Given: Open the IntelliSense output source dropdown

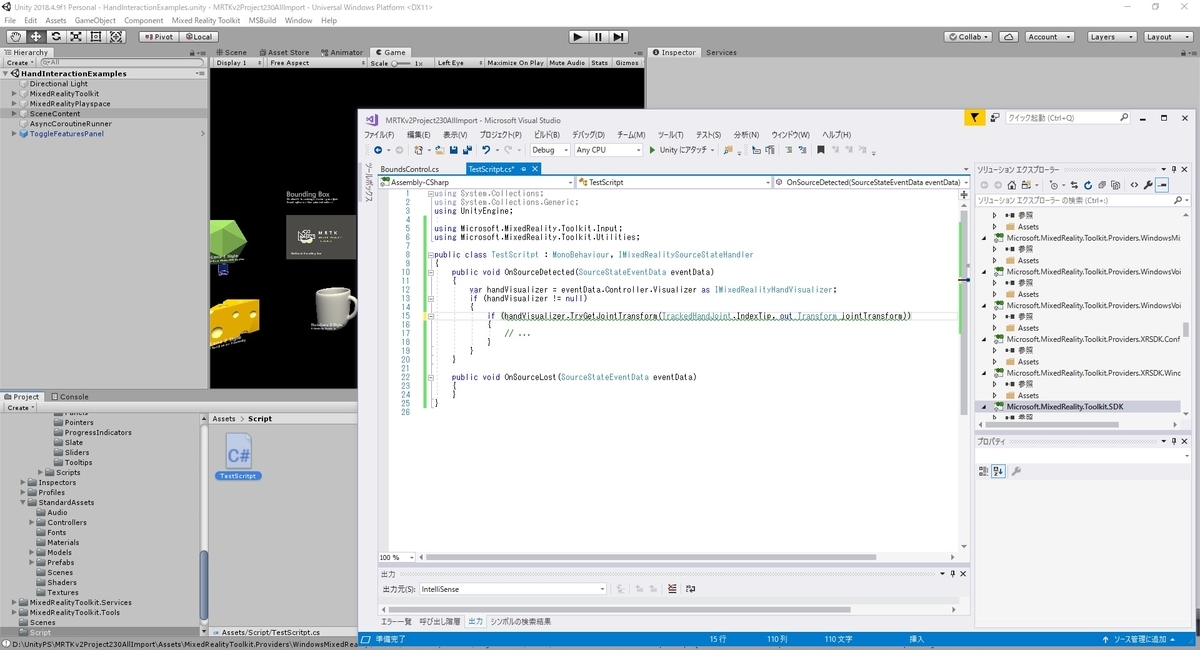Looking at the screenshot, I should pos(513,589).
